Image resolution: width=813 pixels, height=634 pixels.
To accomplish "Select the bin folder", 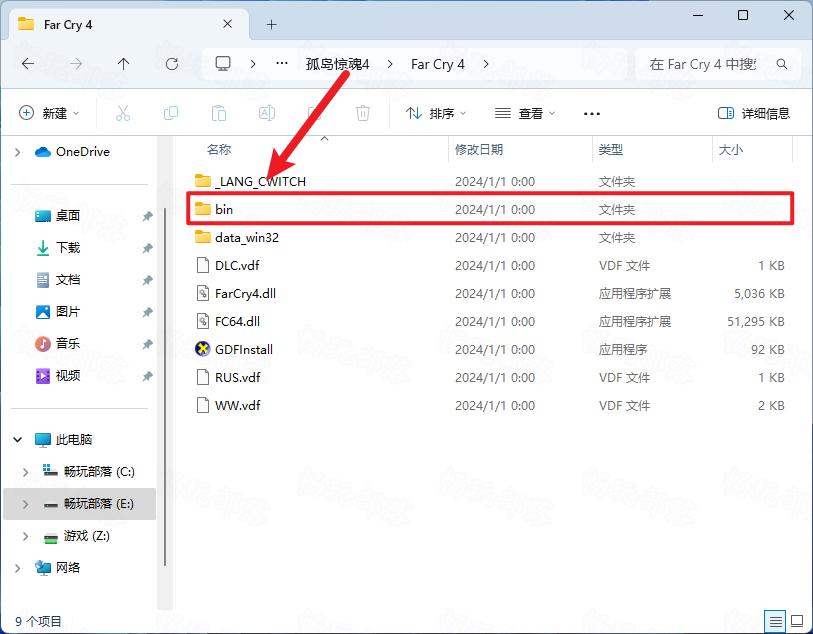I will tap(489, 209).
